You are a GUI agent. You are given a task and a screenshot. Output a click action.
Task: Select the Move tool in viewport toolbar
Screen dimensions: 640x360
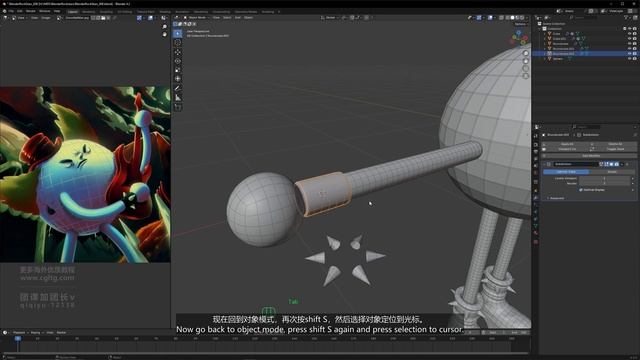tap(178, 52)
